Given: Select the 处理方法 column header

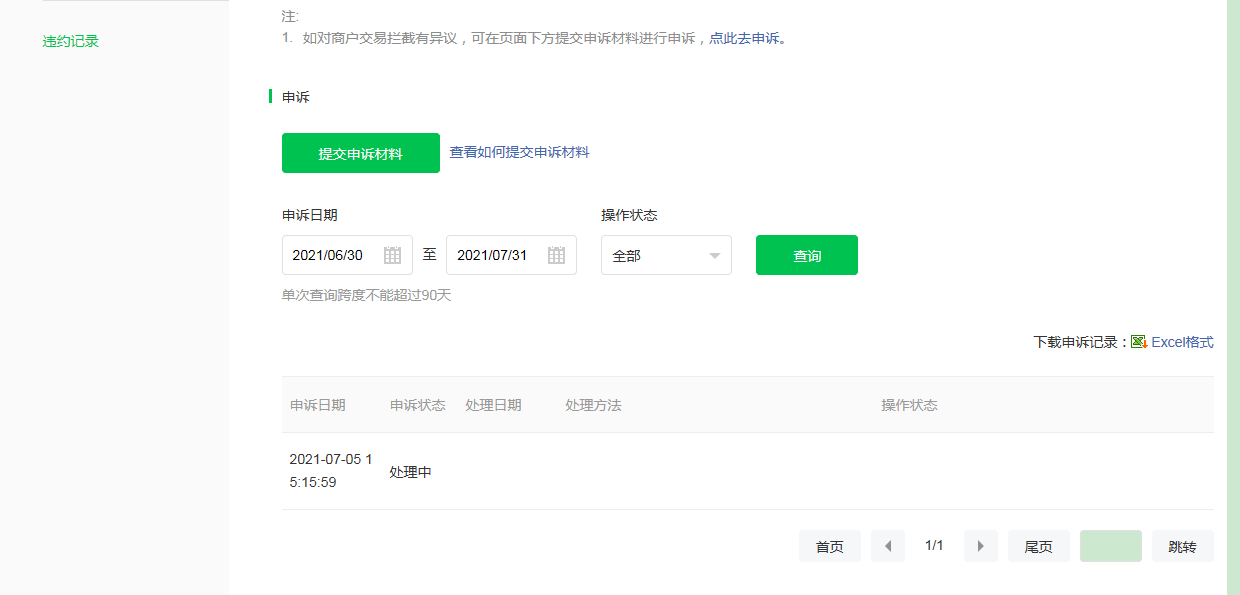Looking at the screenshot, I should [593, 405].
